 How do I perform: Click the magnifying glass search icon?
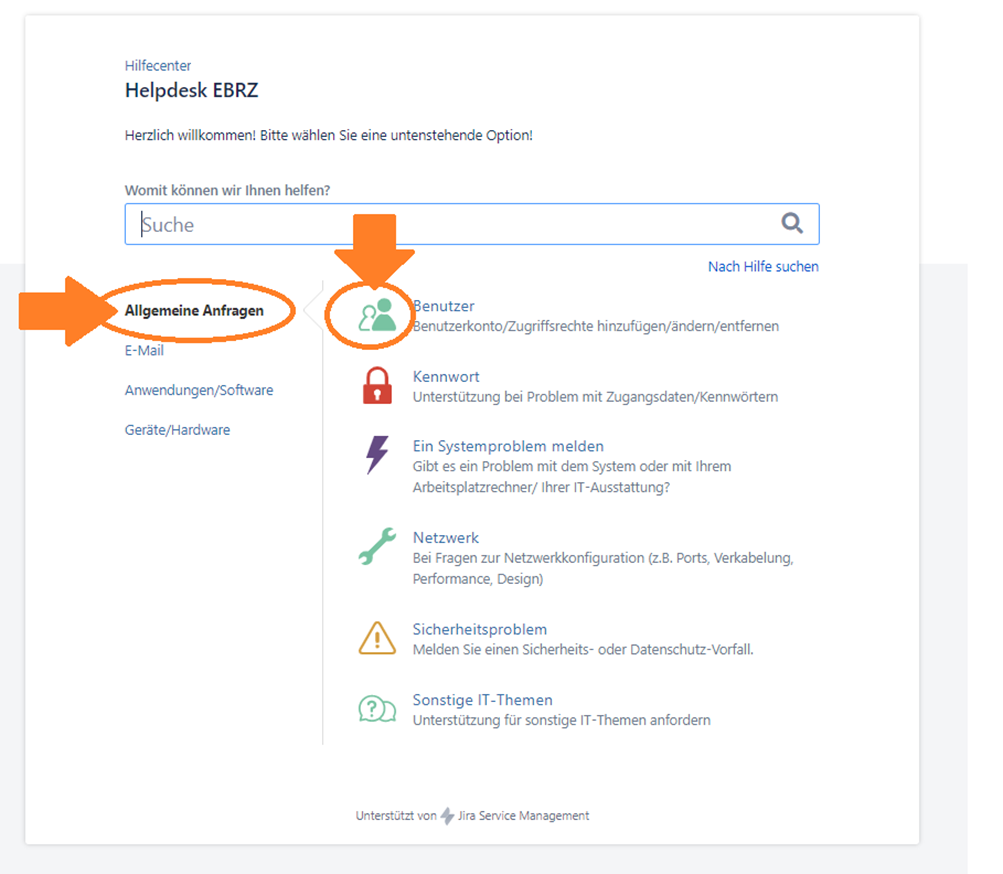792,223
